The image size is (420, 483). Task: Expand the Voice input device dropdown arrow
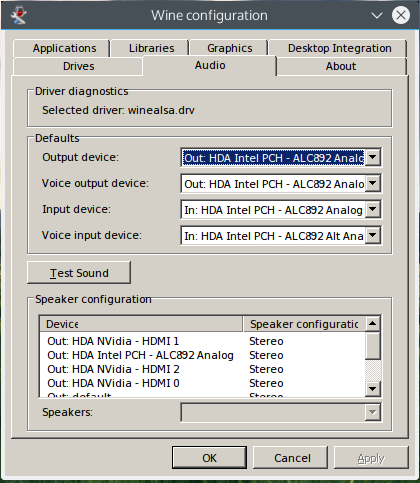pos(373,235)
